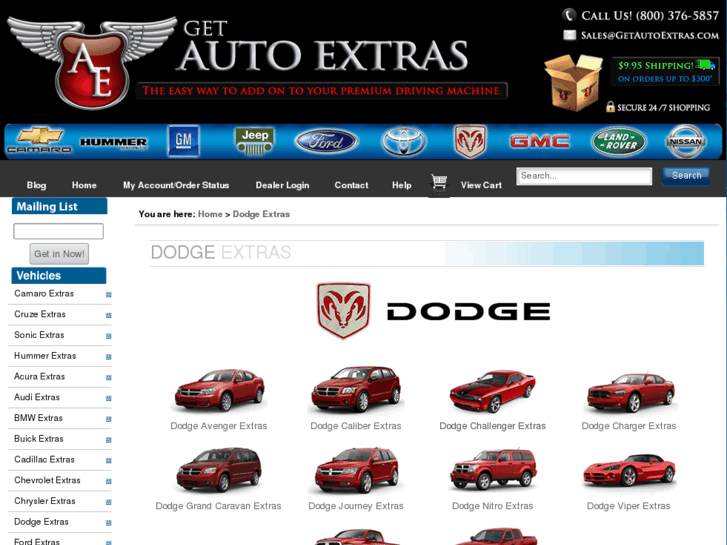Click the Ford oval logo
The height and width of the screenshot is (545, 727).
click(326, 141)
